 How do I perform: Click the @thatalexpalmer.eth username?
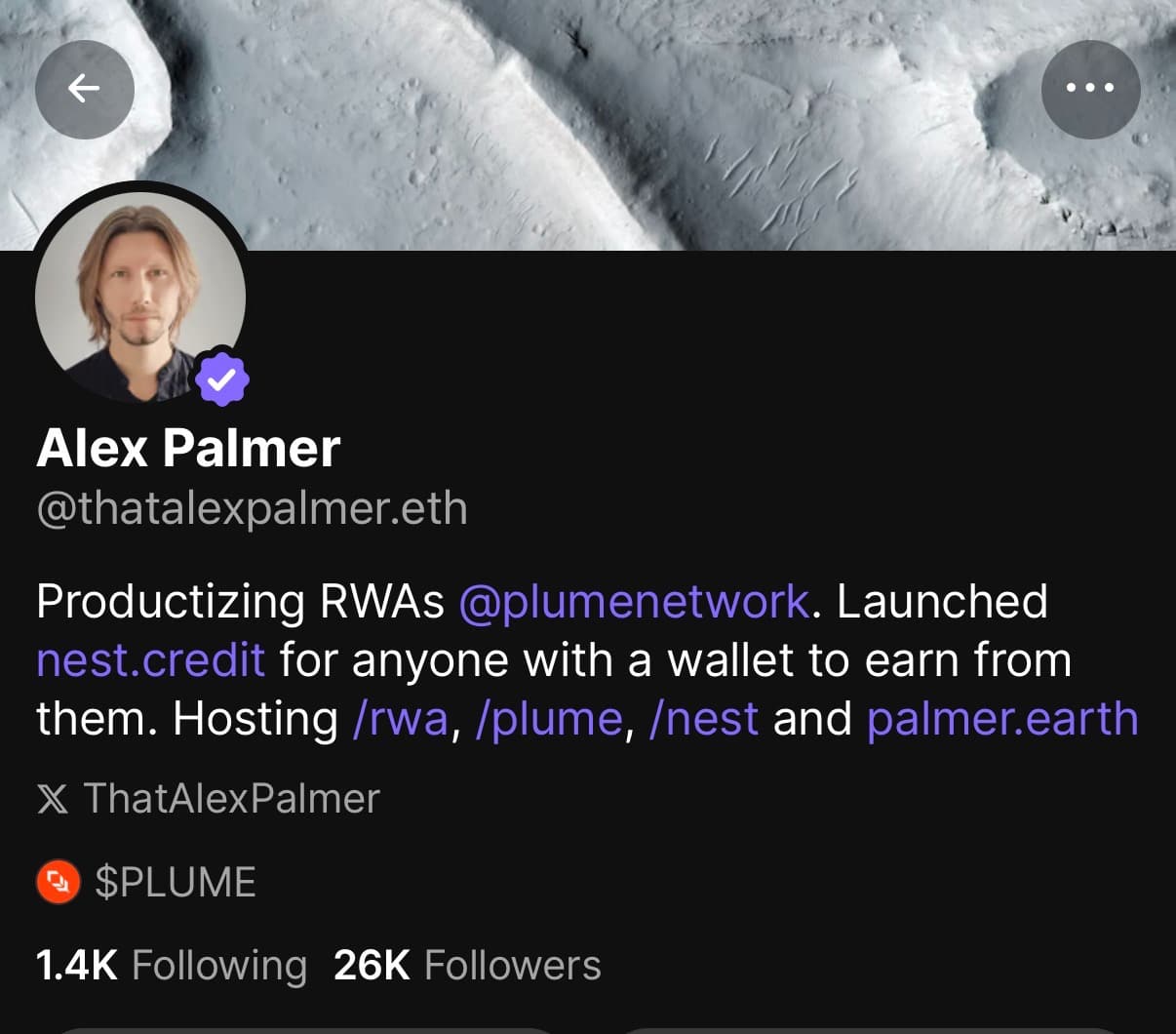(x=252, y=509)
